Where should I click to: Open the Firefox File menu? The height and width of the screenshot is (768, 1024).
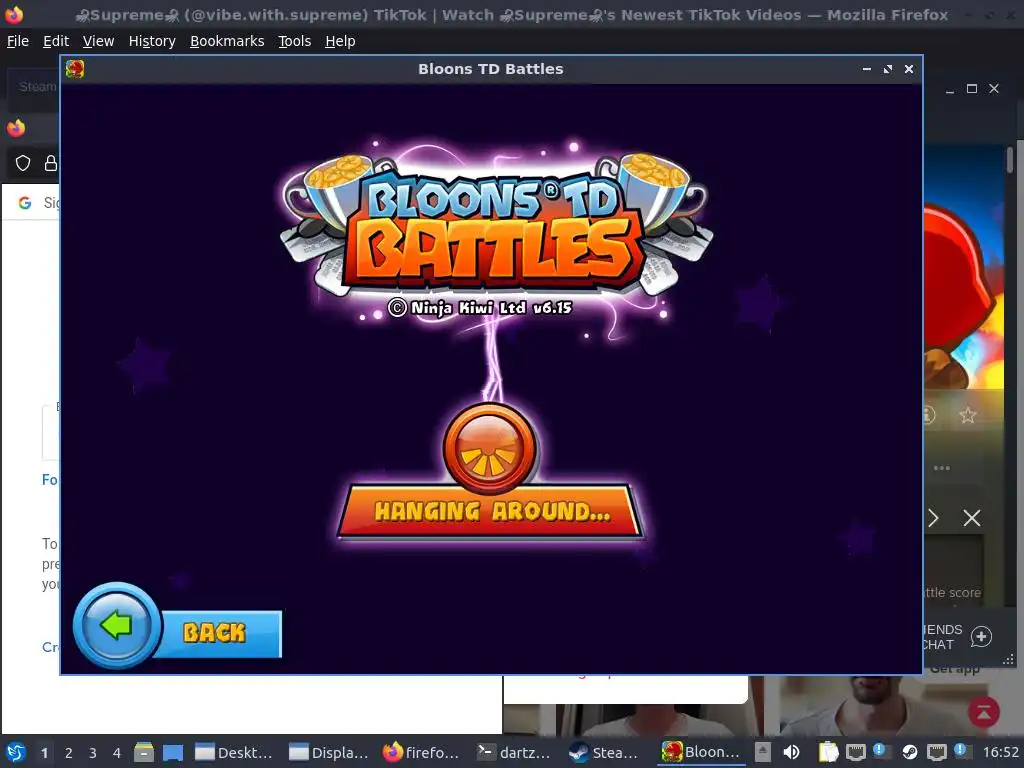(x=18, y=41)
